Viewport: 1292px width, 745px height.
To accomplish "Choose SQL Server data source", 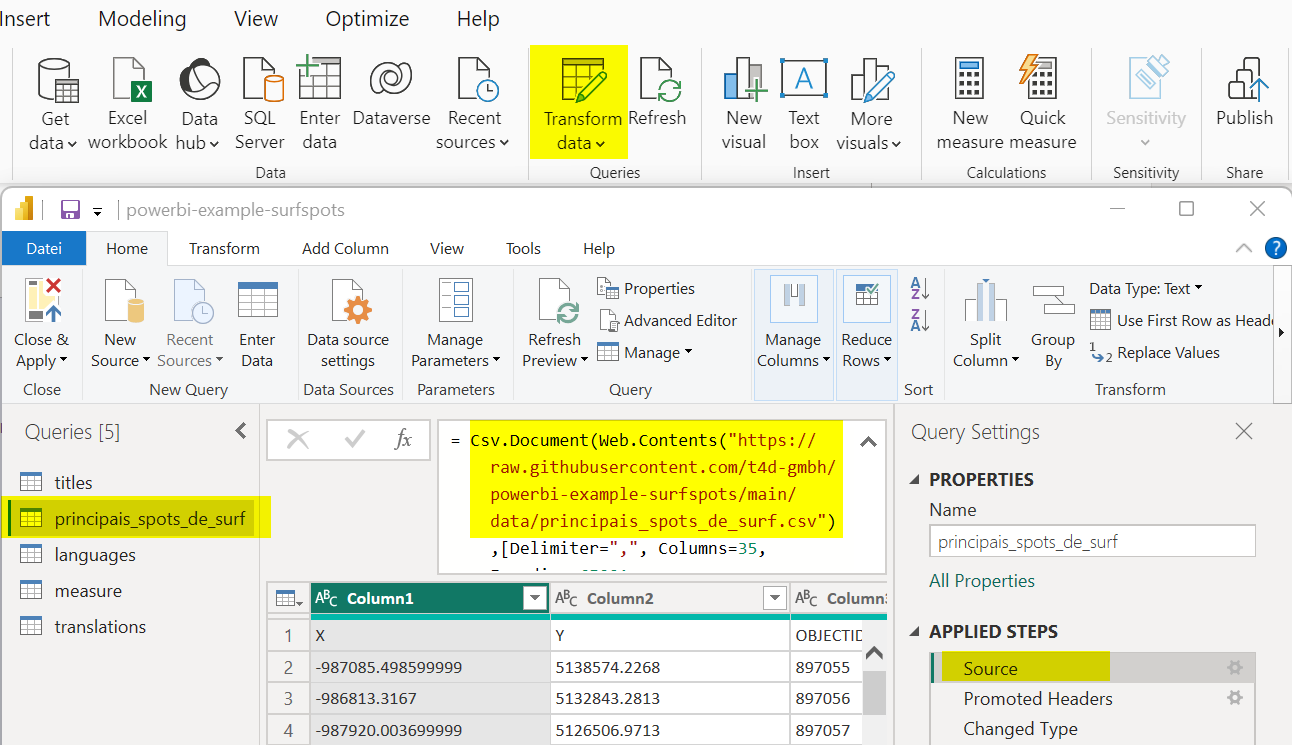I will 260,105.
